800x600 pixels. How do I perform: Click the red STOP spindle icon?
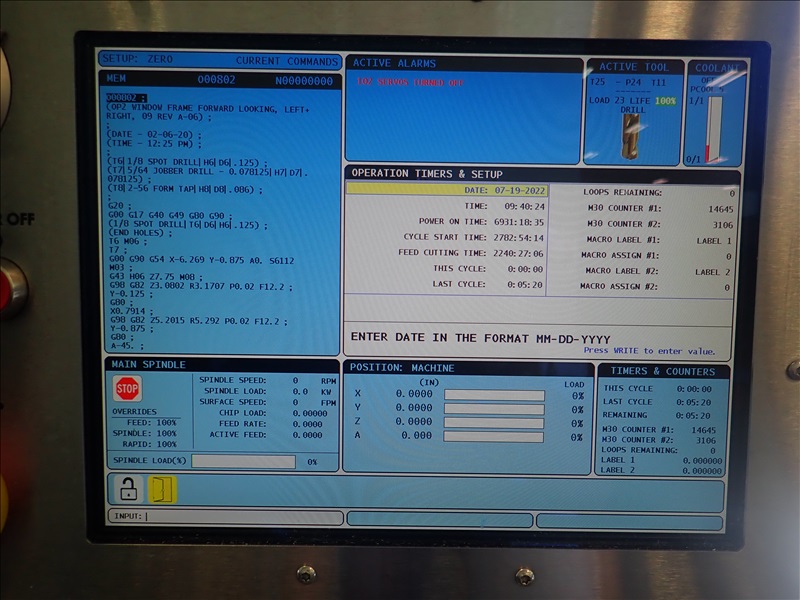(x=127, y=389)
